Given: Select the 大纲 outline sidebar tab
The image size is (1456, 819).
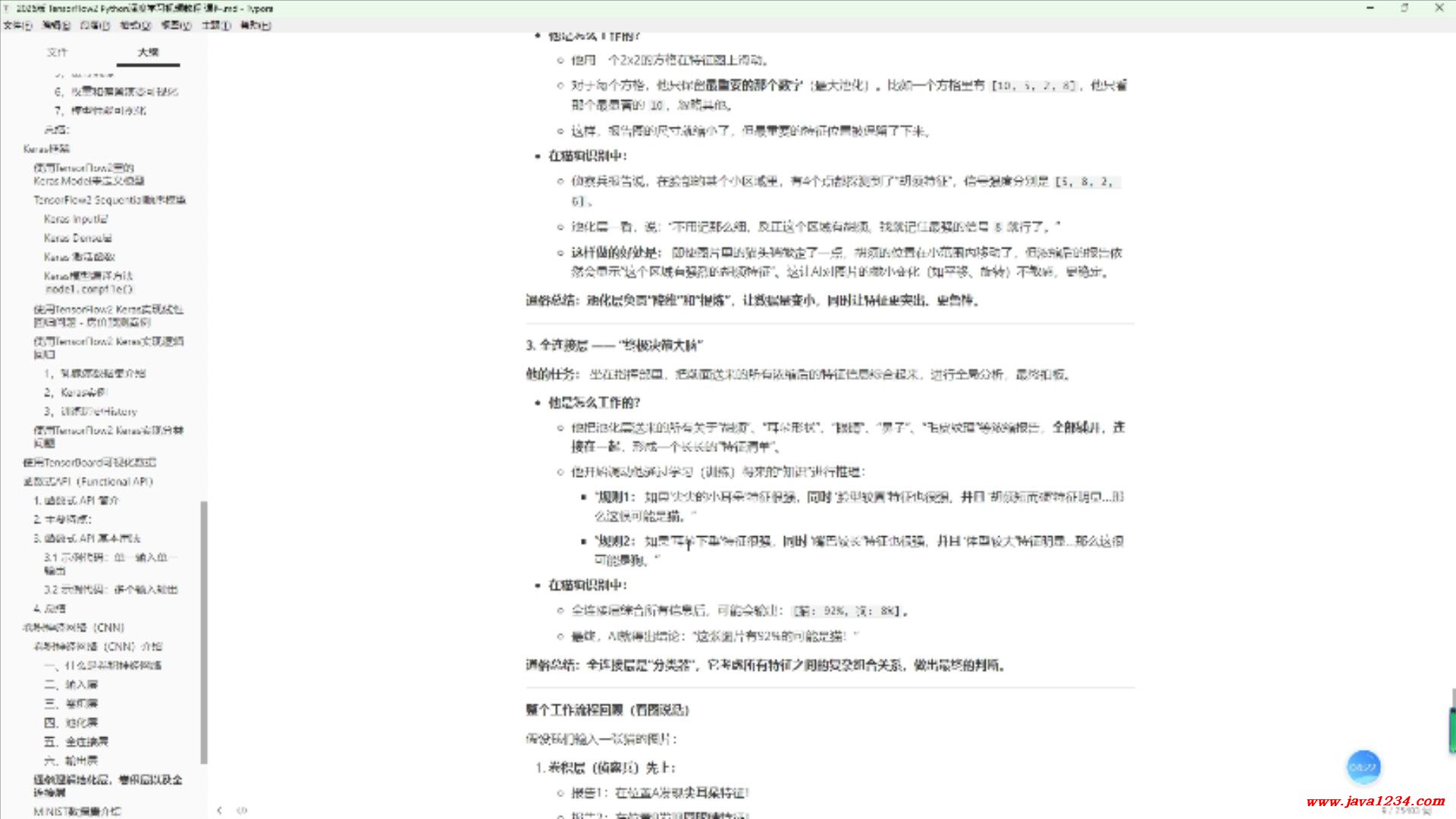Looking at the screenshot, I should pyautogui.click(x=148, y=52).
